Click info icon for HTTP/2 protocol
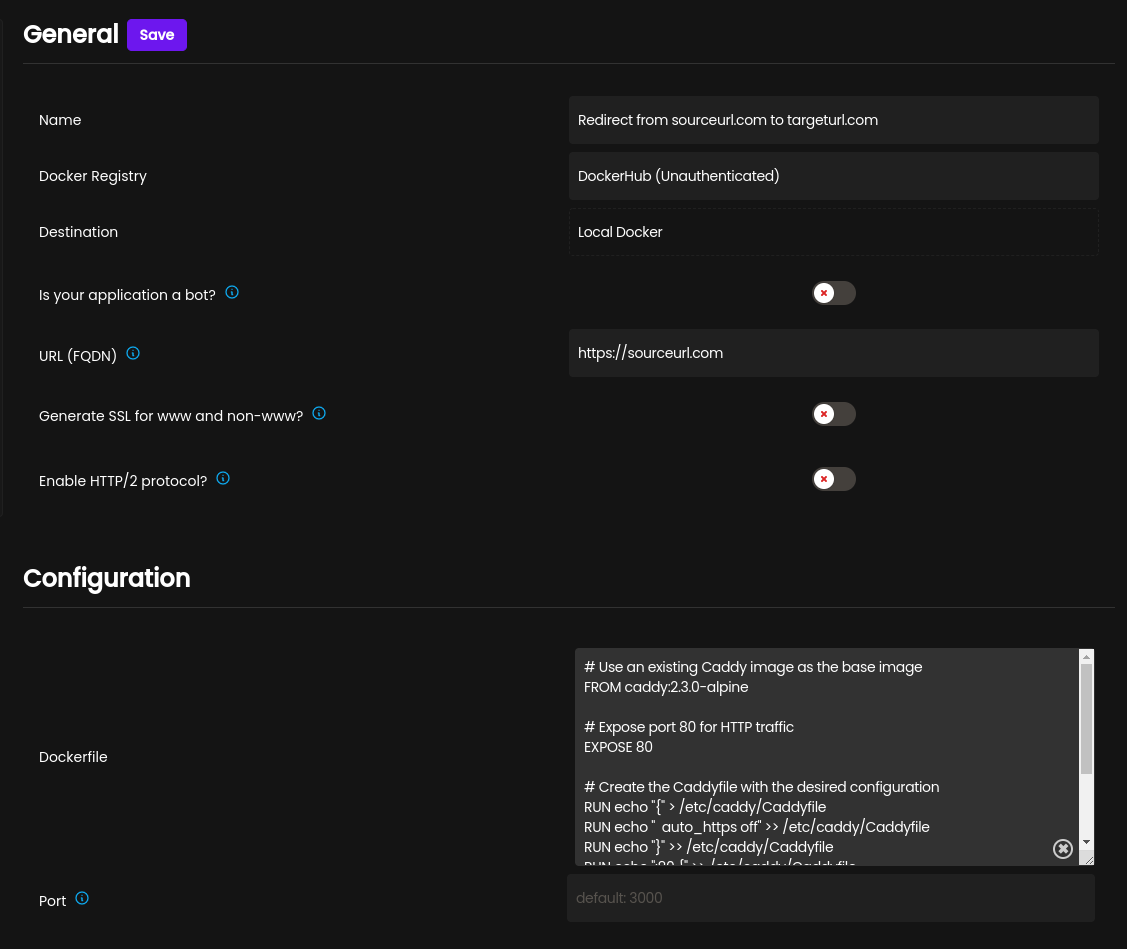This screenshot has height=949, width=1127. 223,478
